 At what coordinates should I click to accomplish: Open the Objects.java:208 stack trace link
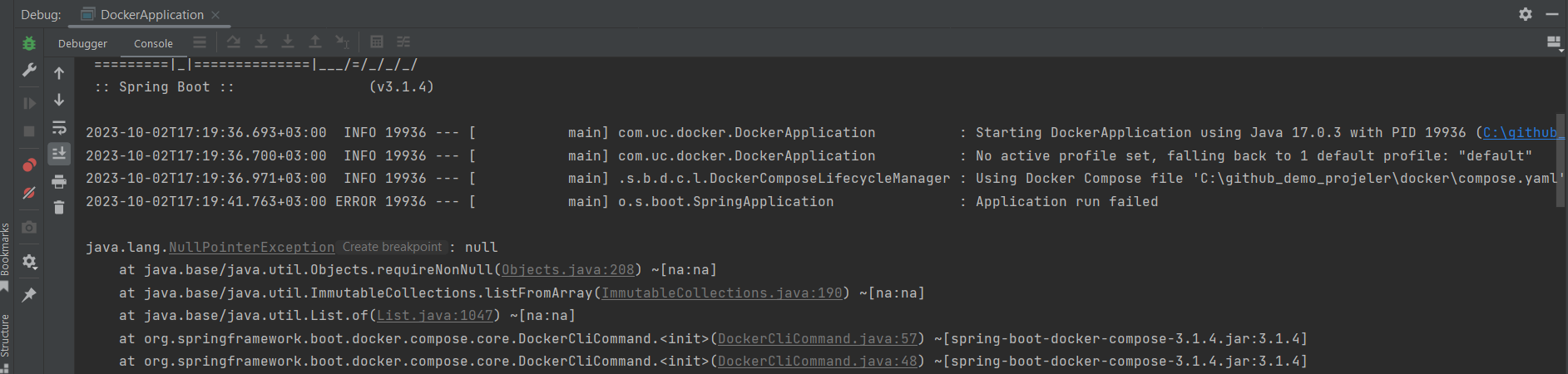click(x=567, y=270)
